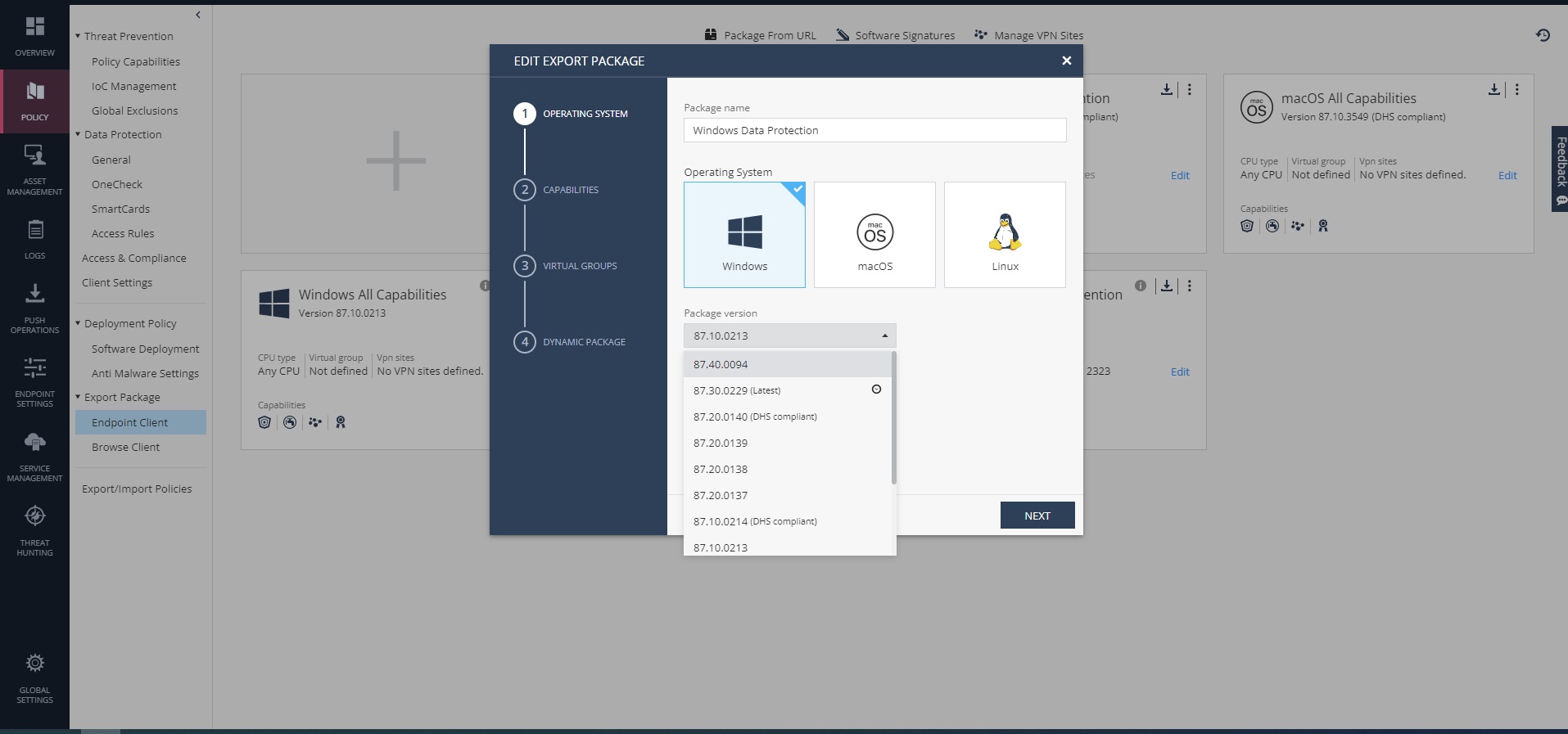Viewport: 1568px width, 734px height.
Task: Open the Overview section icon
Action: [34, 27]
